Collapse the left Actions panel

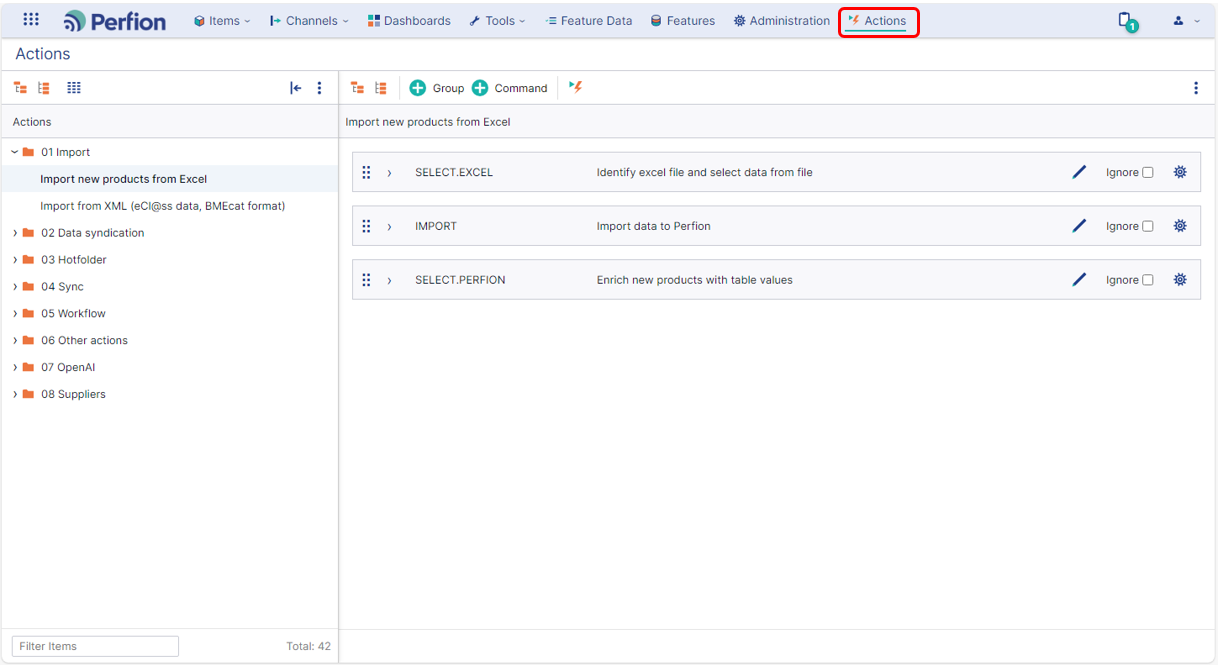point(296,88)
